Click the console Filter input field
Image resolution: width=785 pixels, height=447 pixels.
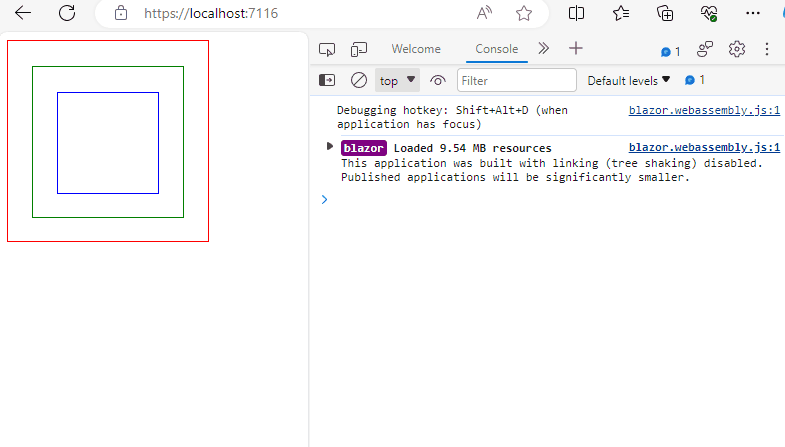517,80
